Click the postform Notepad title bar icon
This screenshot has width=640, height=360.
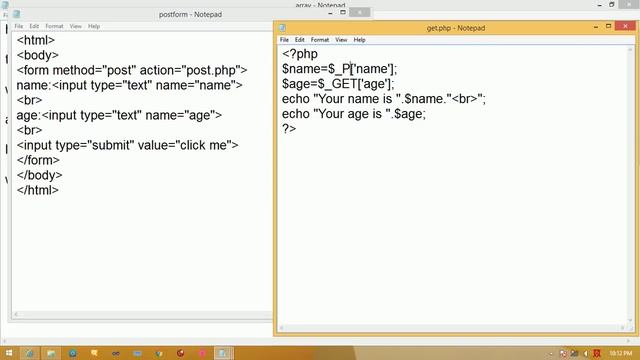17,14
